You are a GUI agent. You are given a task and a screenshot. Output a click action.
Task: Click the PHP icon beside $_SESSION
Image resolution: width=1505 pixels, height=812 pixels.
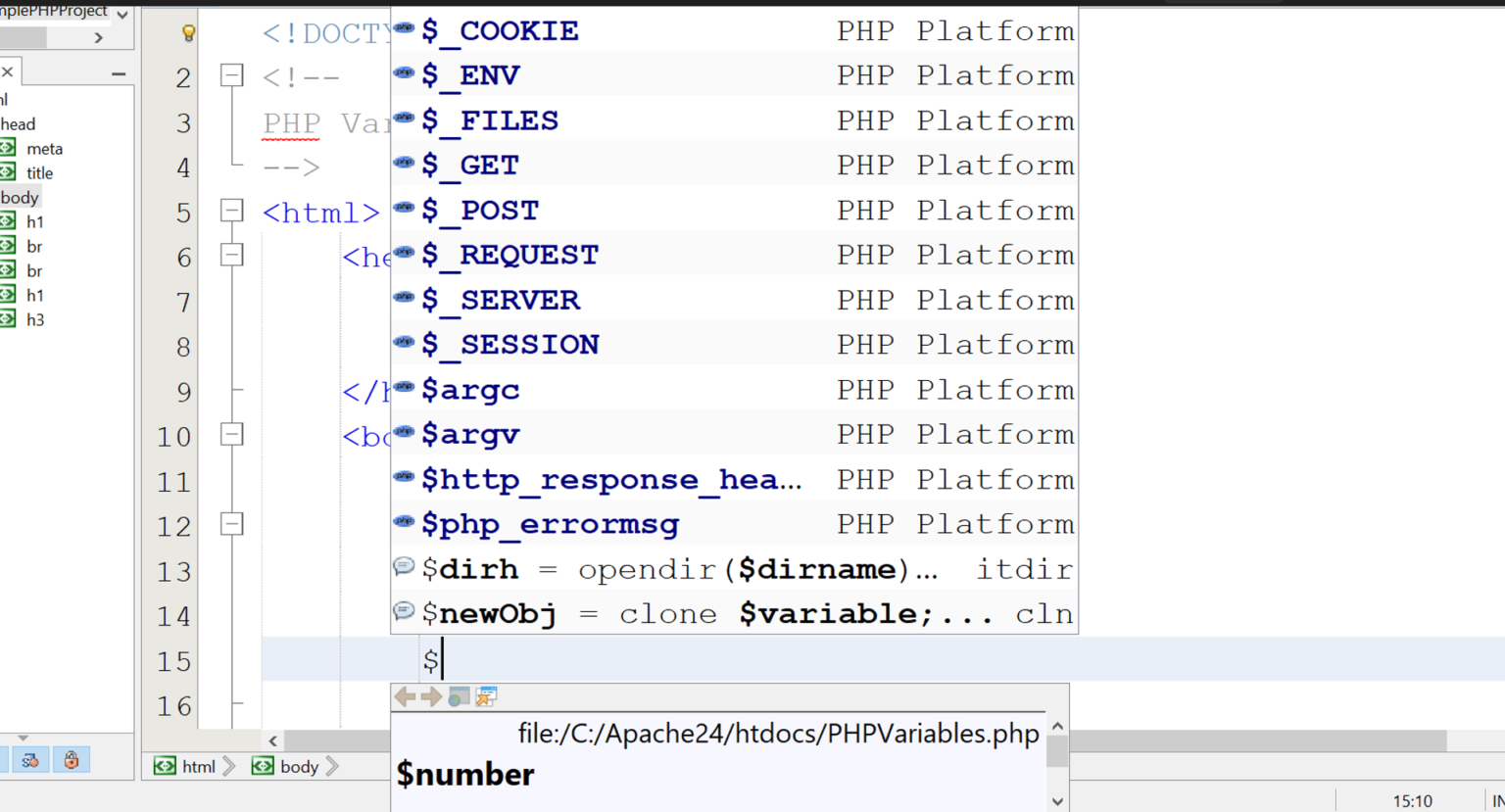404,343
